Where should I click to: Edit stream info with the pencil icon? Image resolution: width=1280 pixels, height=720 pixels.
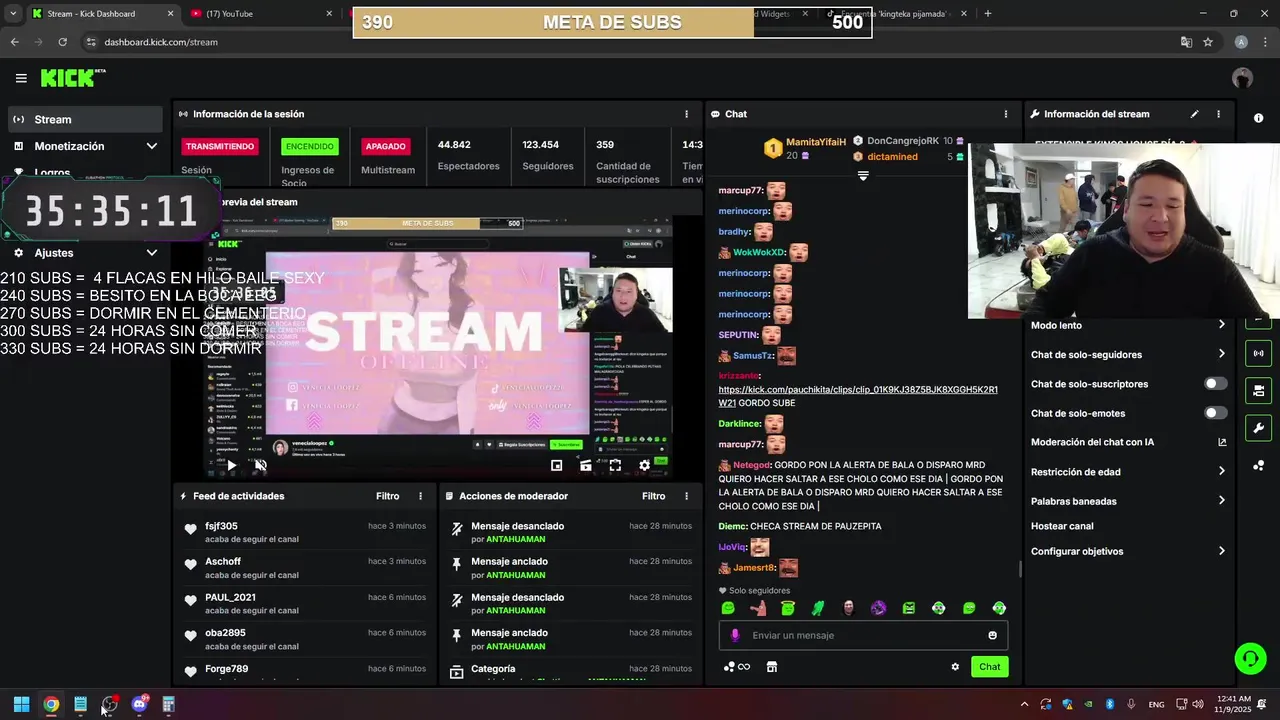pos(1194,114)
